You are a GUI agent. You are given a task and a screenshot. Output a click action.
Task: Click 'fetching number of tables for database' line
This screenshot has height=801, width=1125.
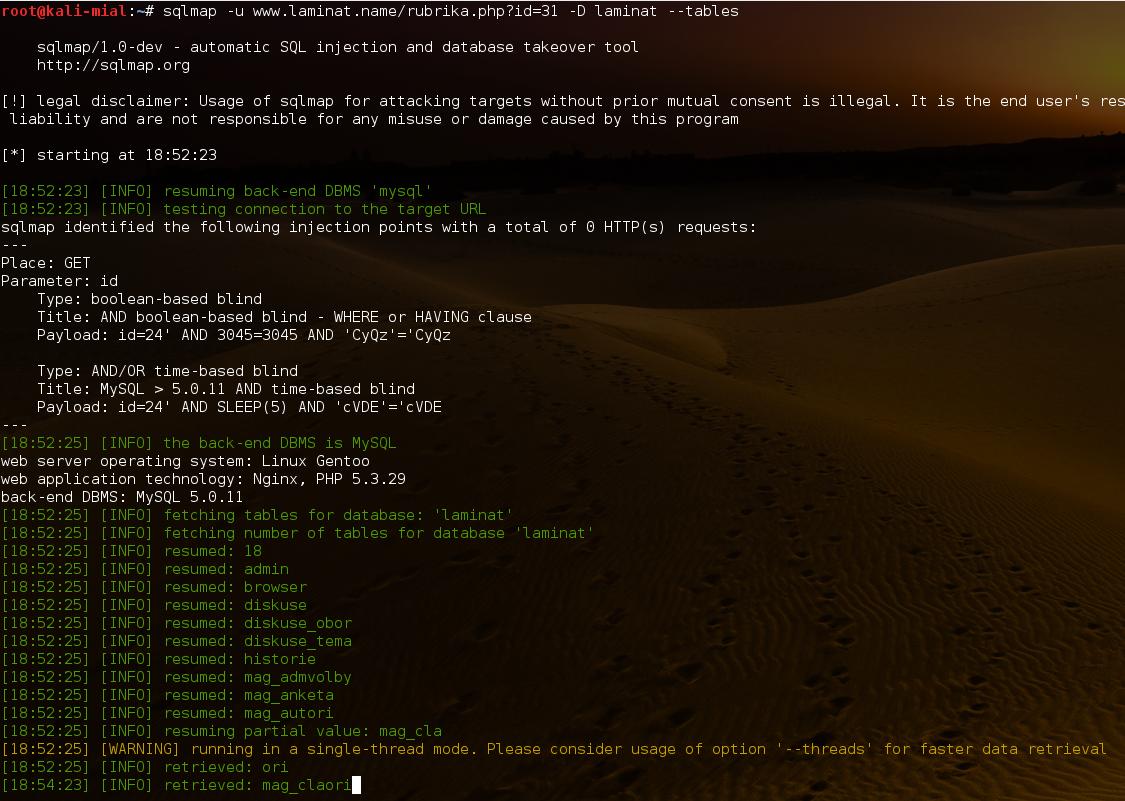(x=298, y=533)
